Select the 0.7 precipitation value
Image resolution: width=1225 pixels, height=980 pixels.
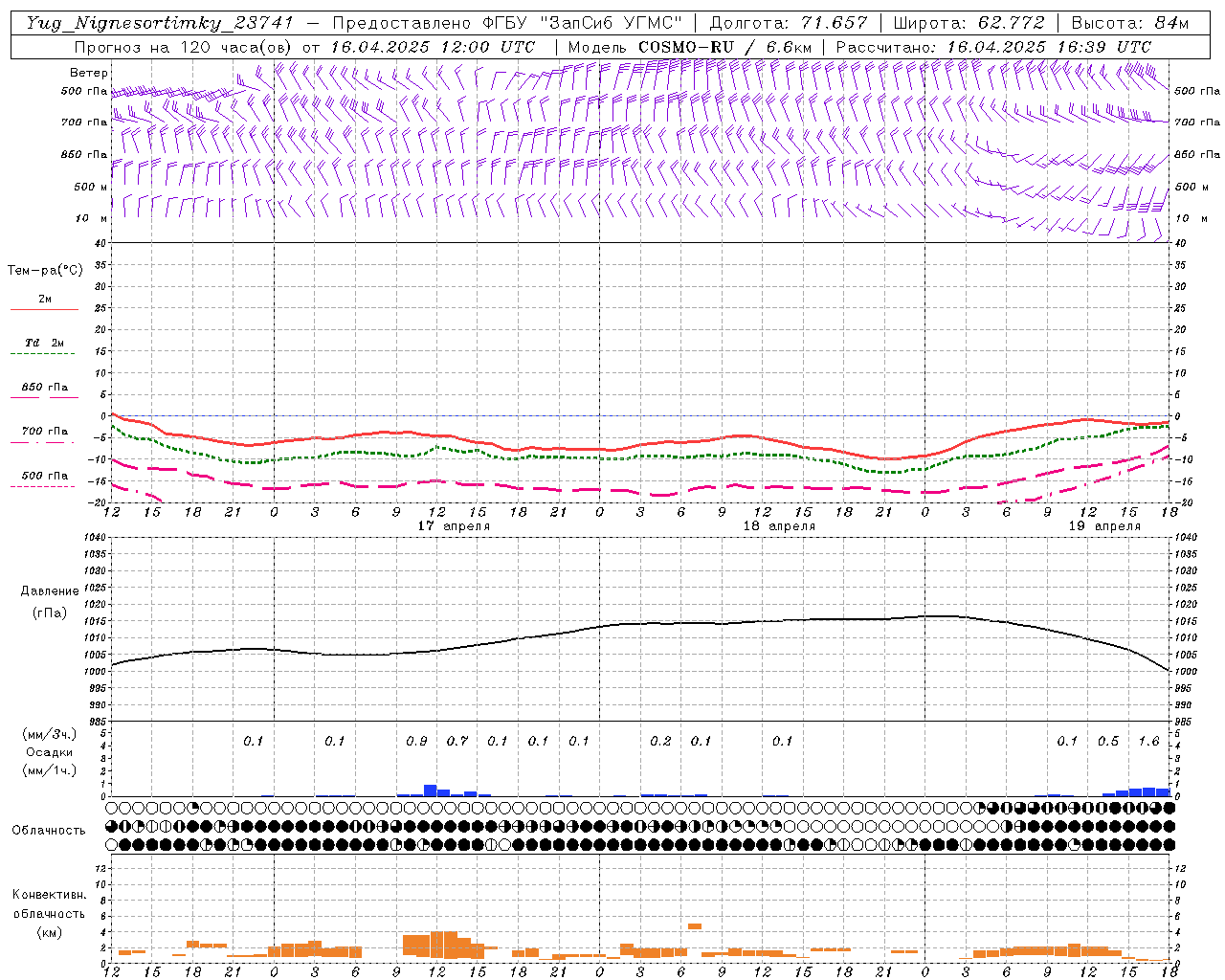click(457, 742)
